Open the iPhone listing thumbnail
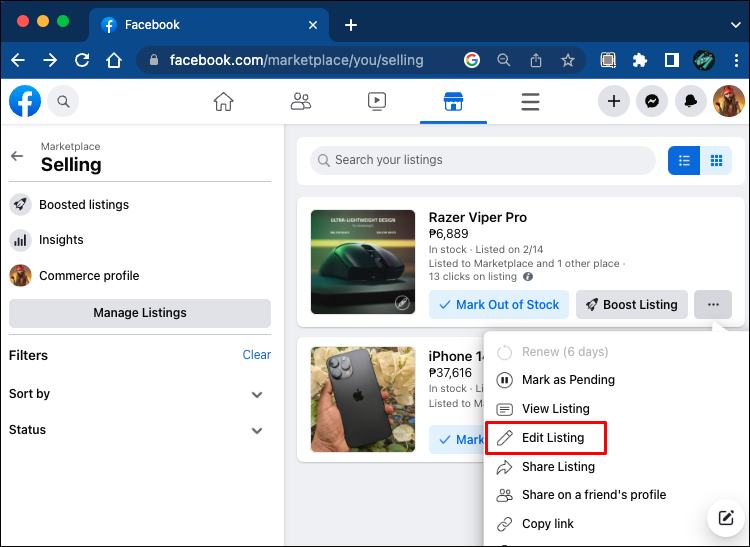Screen dimensions: 750x547 tap(363, 399)
